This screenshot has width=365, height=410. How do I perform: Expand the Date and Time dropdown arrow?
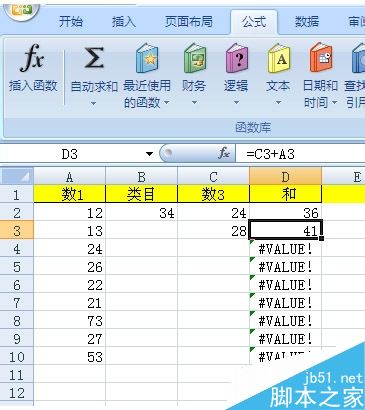tap(335, 102)
